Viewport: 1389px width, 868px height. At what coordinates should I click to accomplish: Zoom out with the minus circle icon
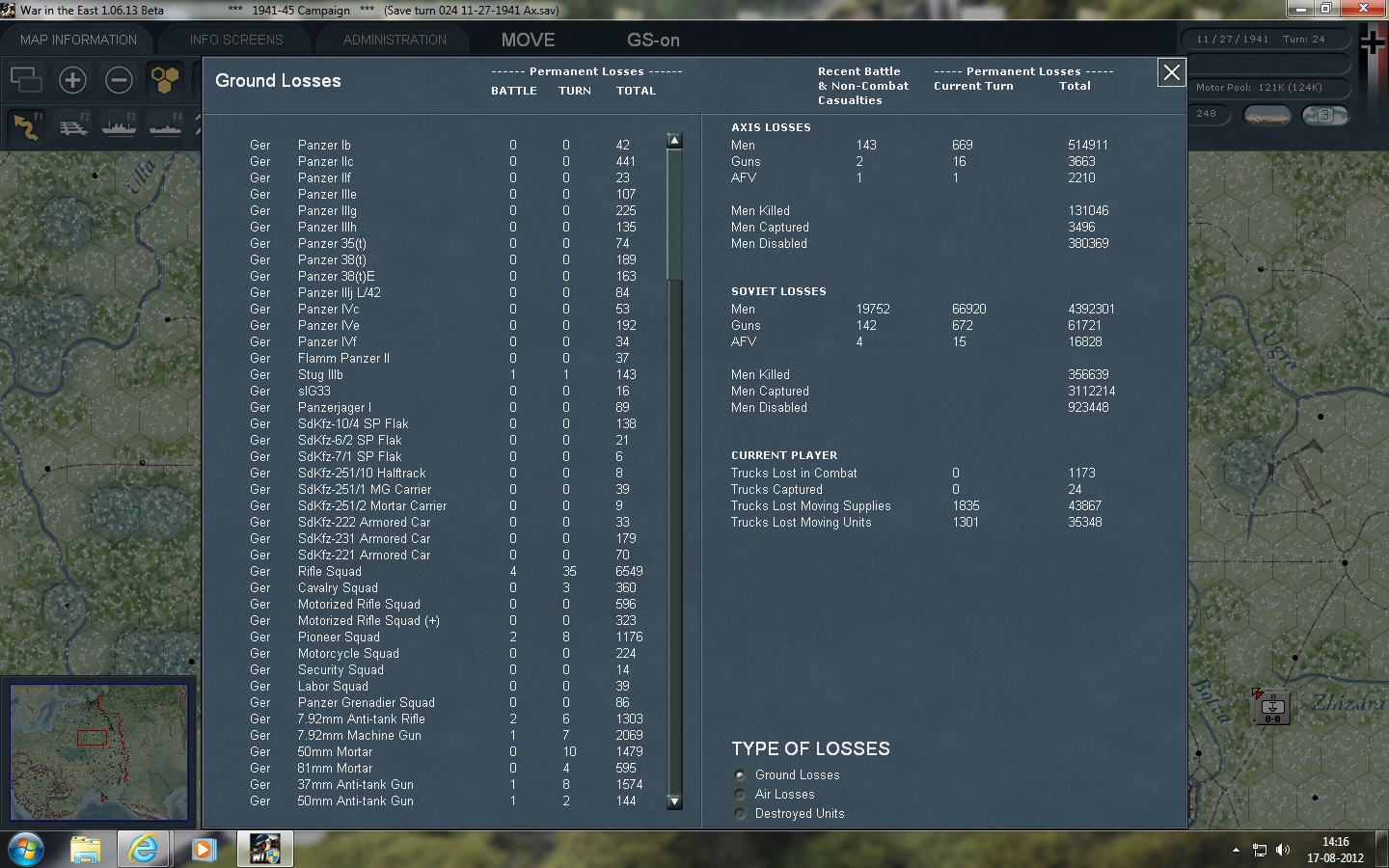coord(119,79)
